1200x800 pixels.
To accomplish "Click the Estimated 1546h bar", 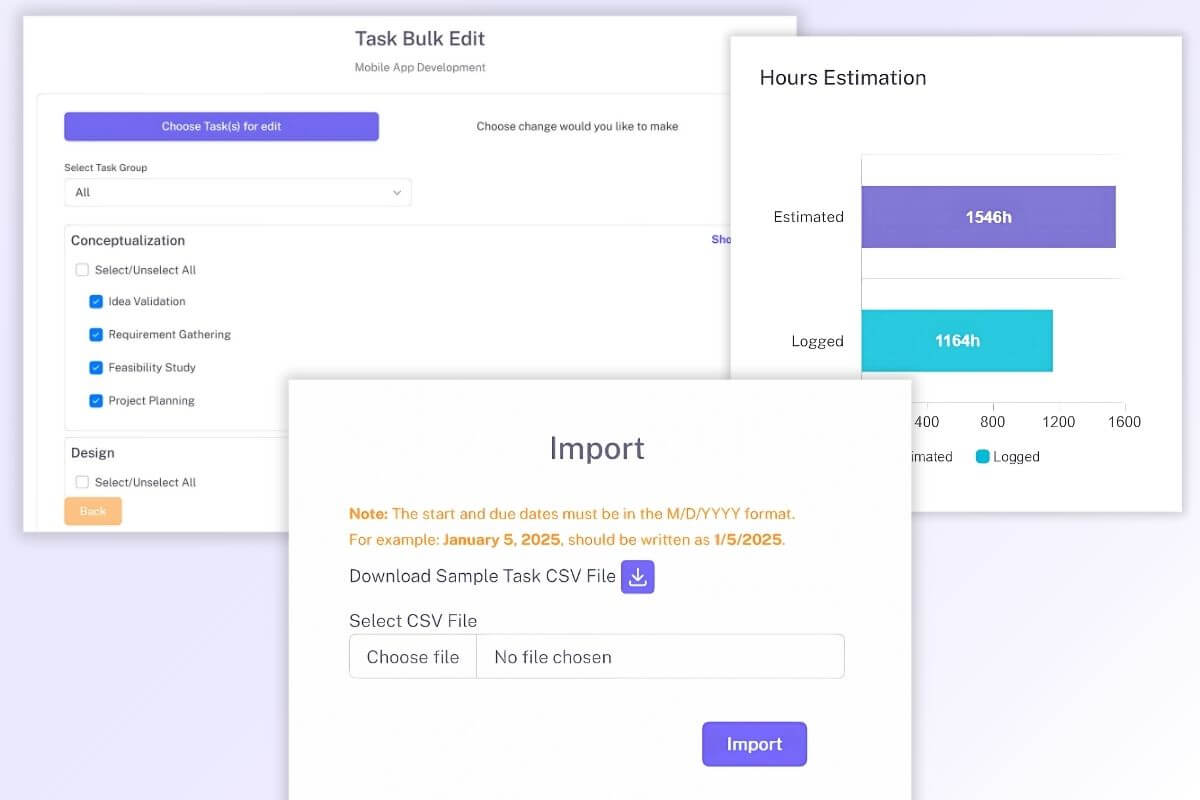I will 987,217.
